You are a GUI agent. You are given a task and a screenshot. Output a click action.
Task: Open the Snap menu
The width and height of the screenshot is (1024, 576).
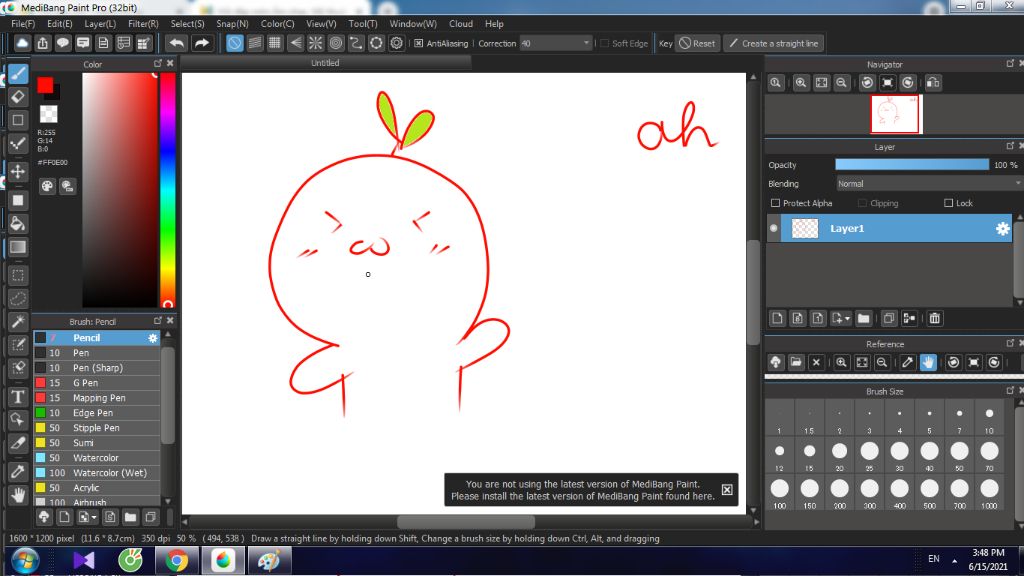click(232, 24)
